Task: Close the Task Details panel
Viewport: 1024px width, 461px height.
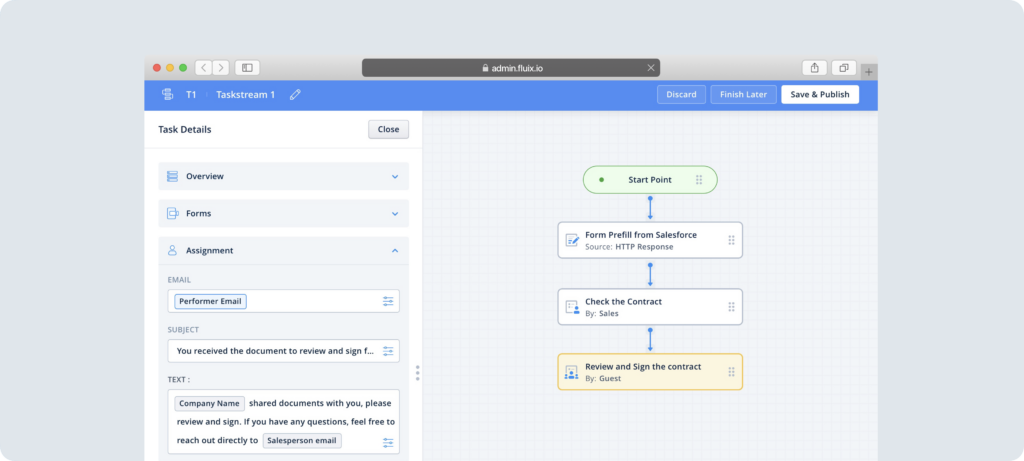Action: (x=388, y=129)
